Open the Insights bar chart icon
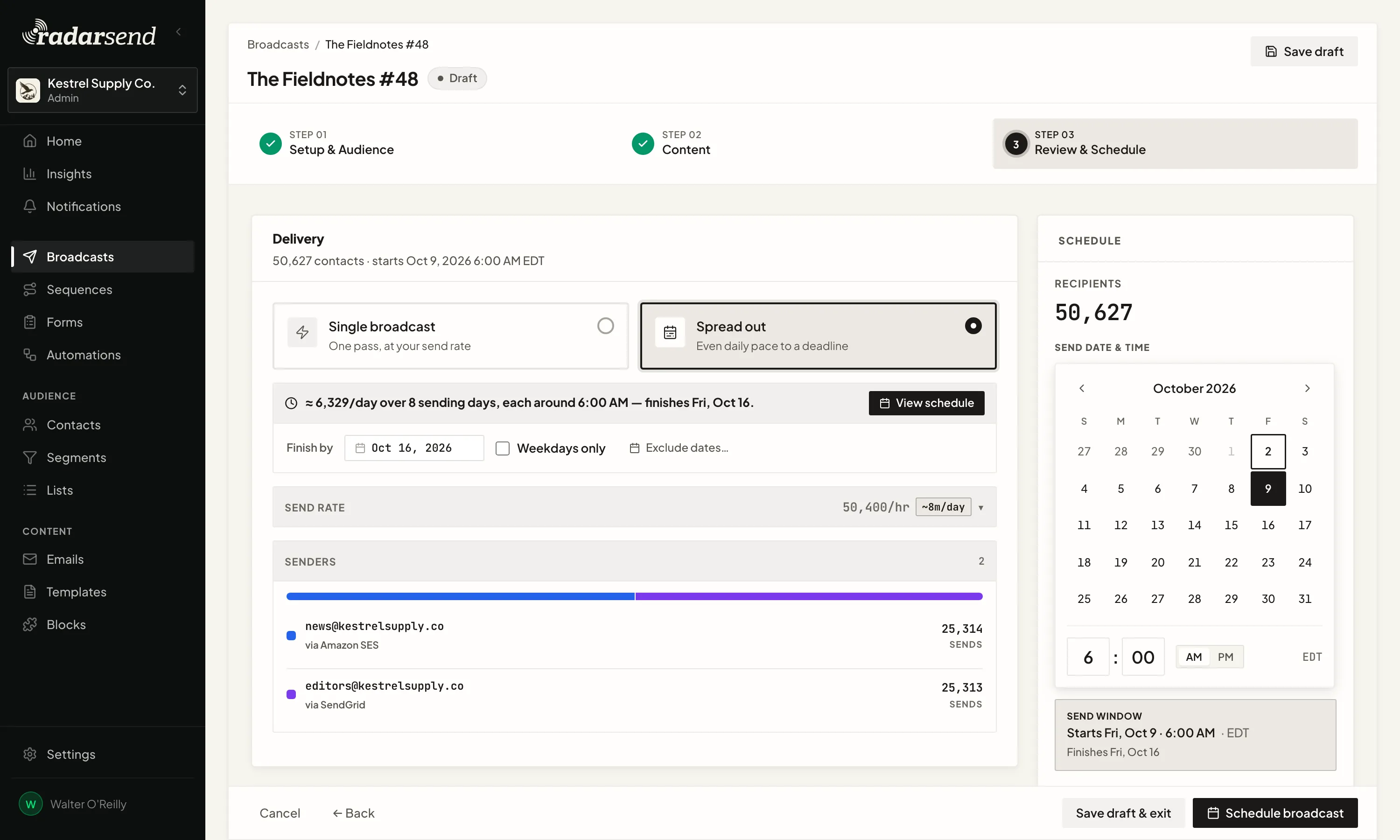 [x=30, y=174]
